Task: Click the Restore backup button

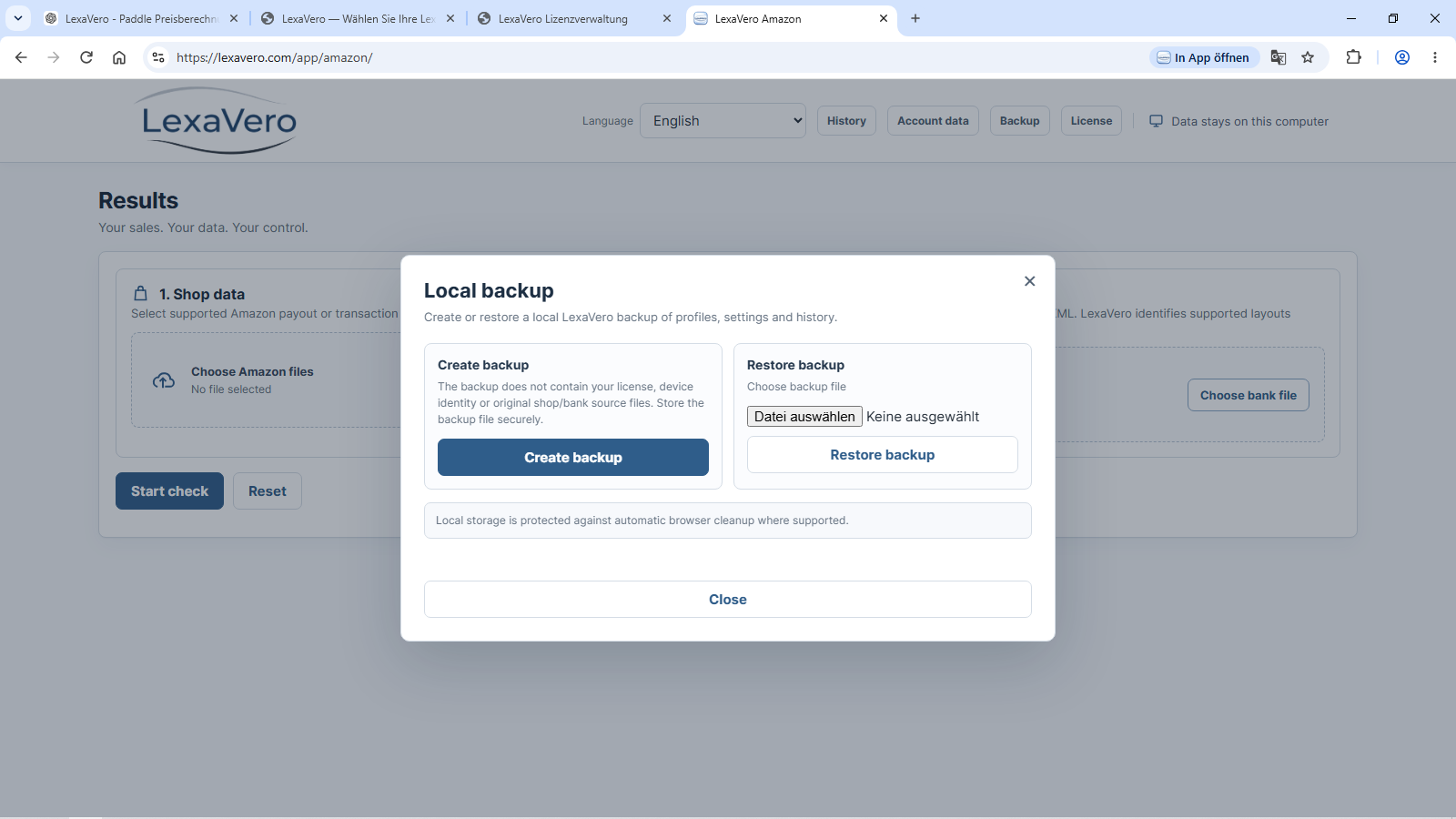Action: click(883, 455)
